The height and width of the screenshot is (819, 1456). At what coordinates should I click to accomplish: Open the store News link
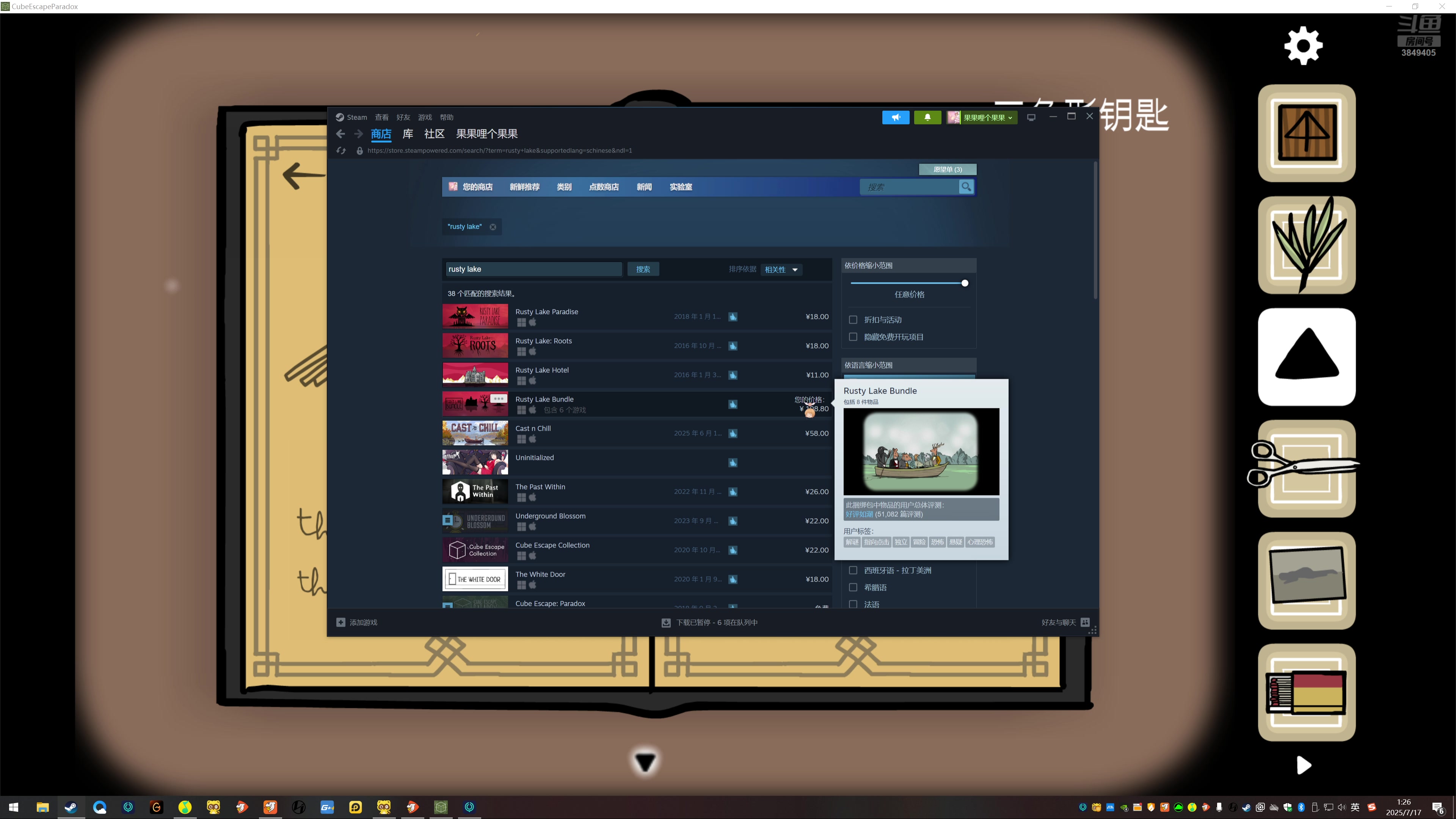(x=644, y=187)
